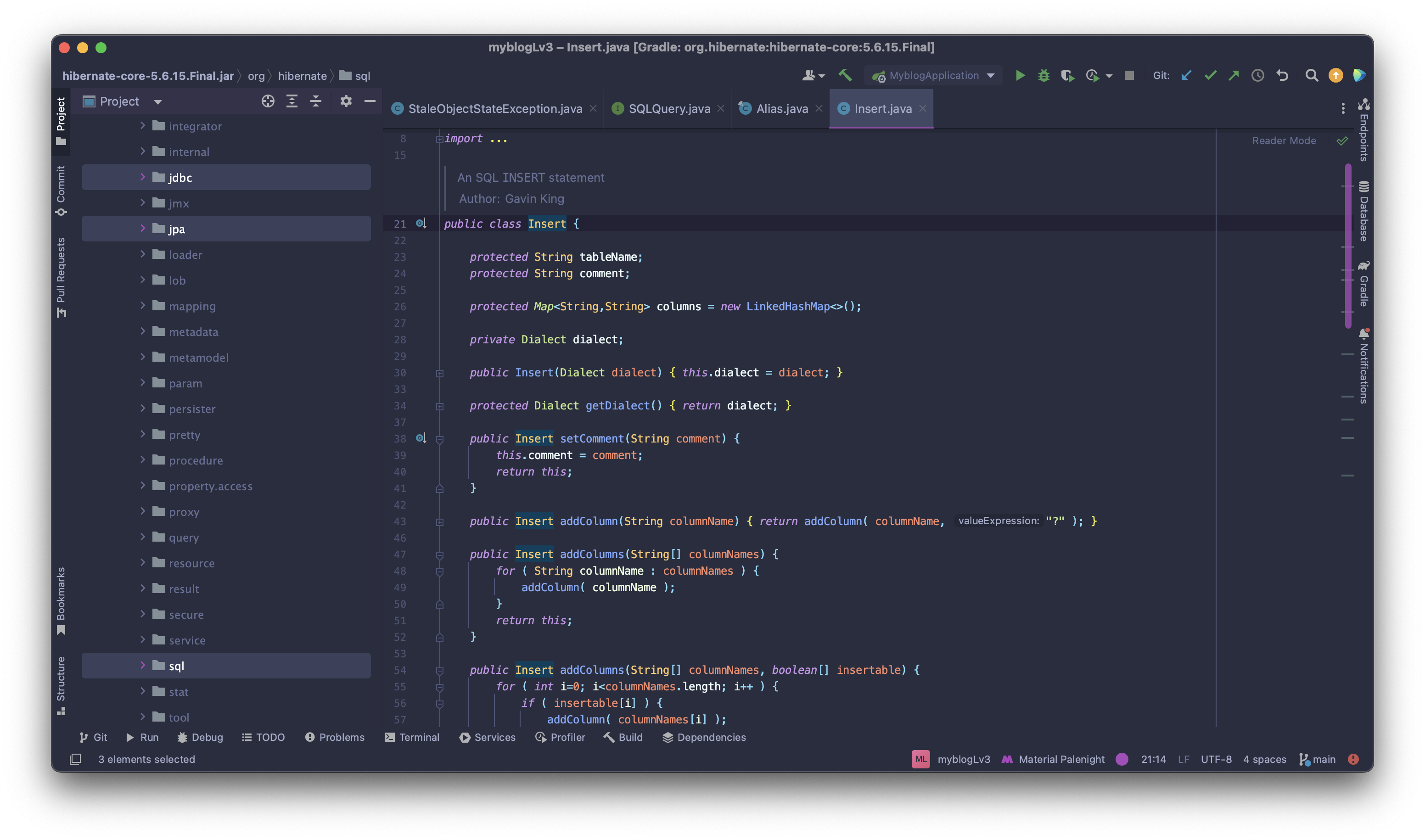This screenshot has height=840, width=1425.
Task: Click the hibernate breadcrumb in navigation bar
Action: 303,76
